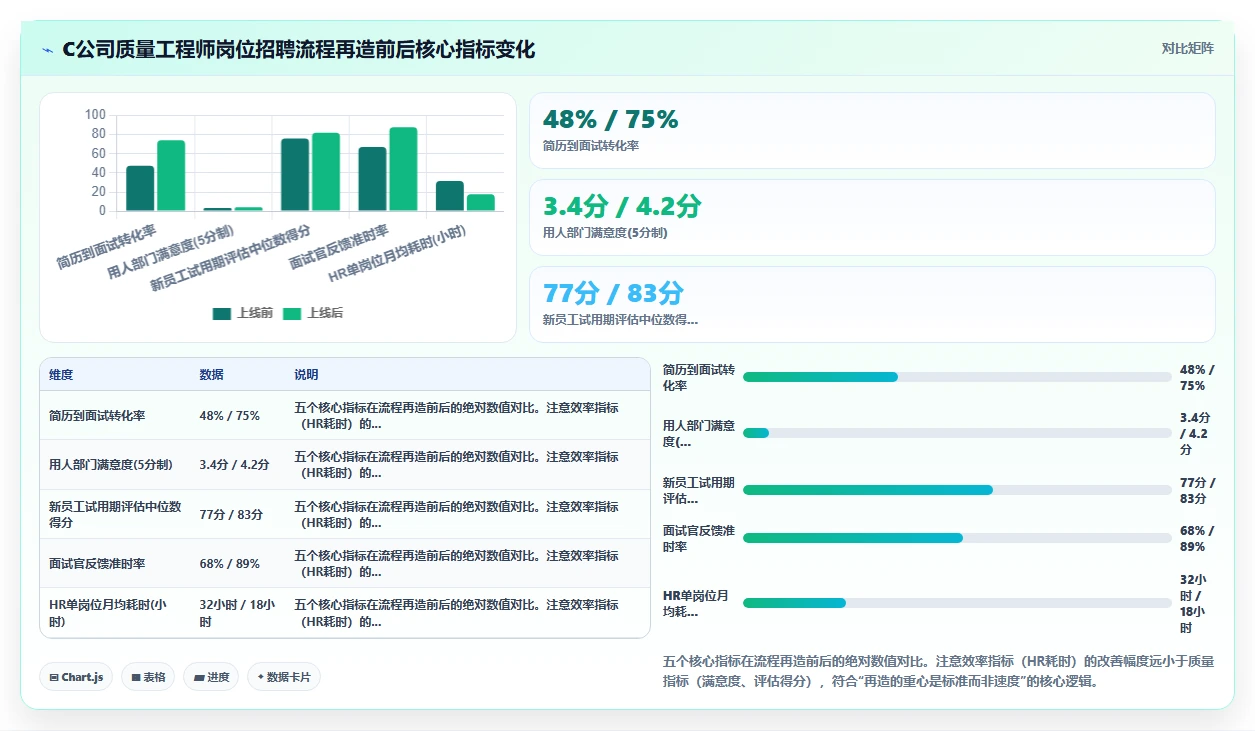Select the 面试官反馈准时率 table row label

[97, 564]
